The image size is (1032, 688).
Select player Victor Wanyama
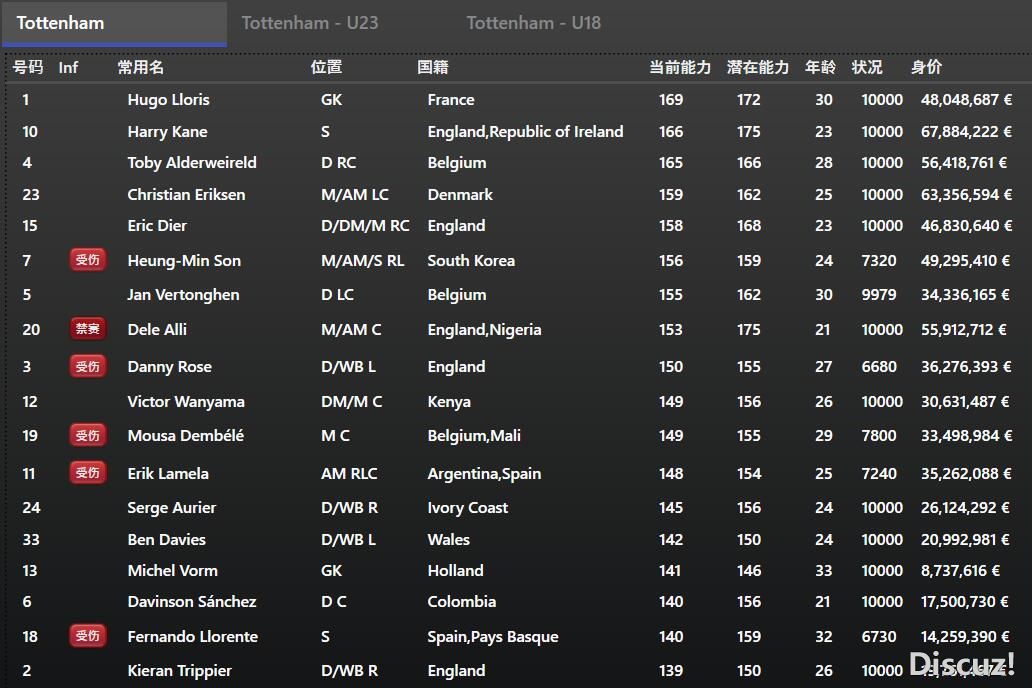(186, 402)
